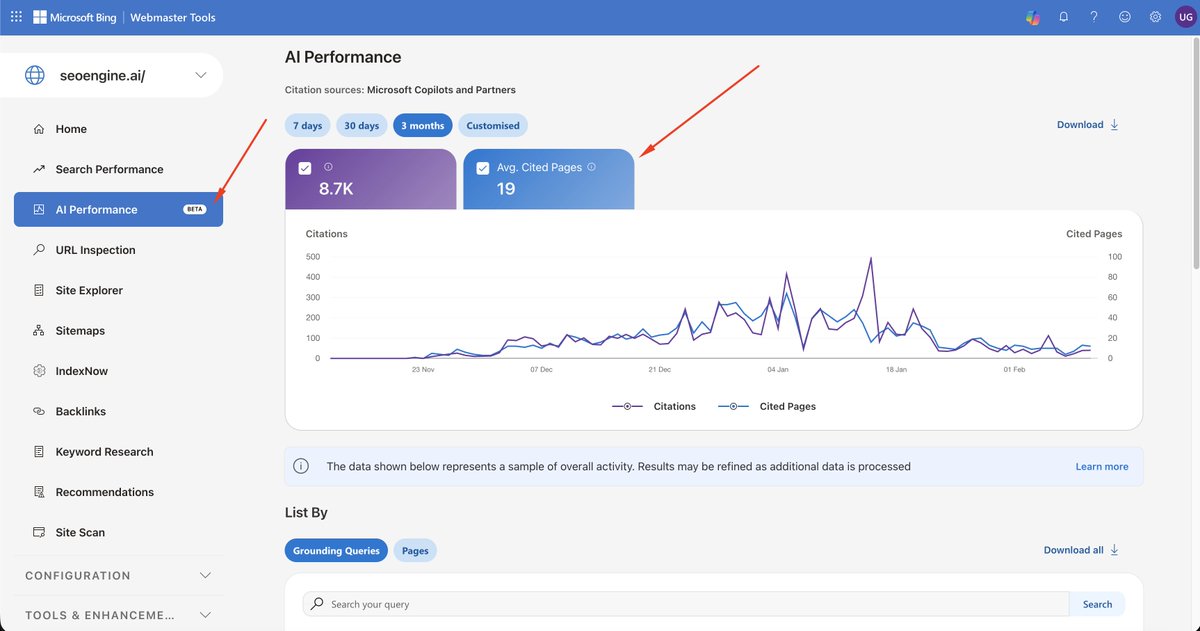1200x631 pixels.
Task: Click the IndexNow gear icon
Action: (x=39, y=371)
